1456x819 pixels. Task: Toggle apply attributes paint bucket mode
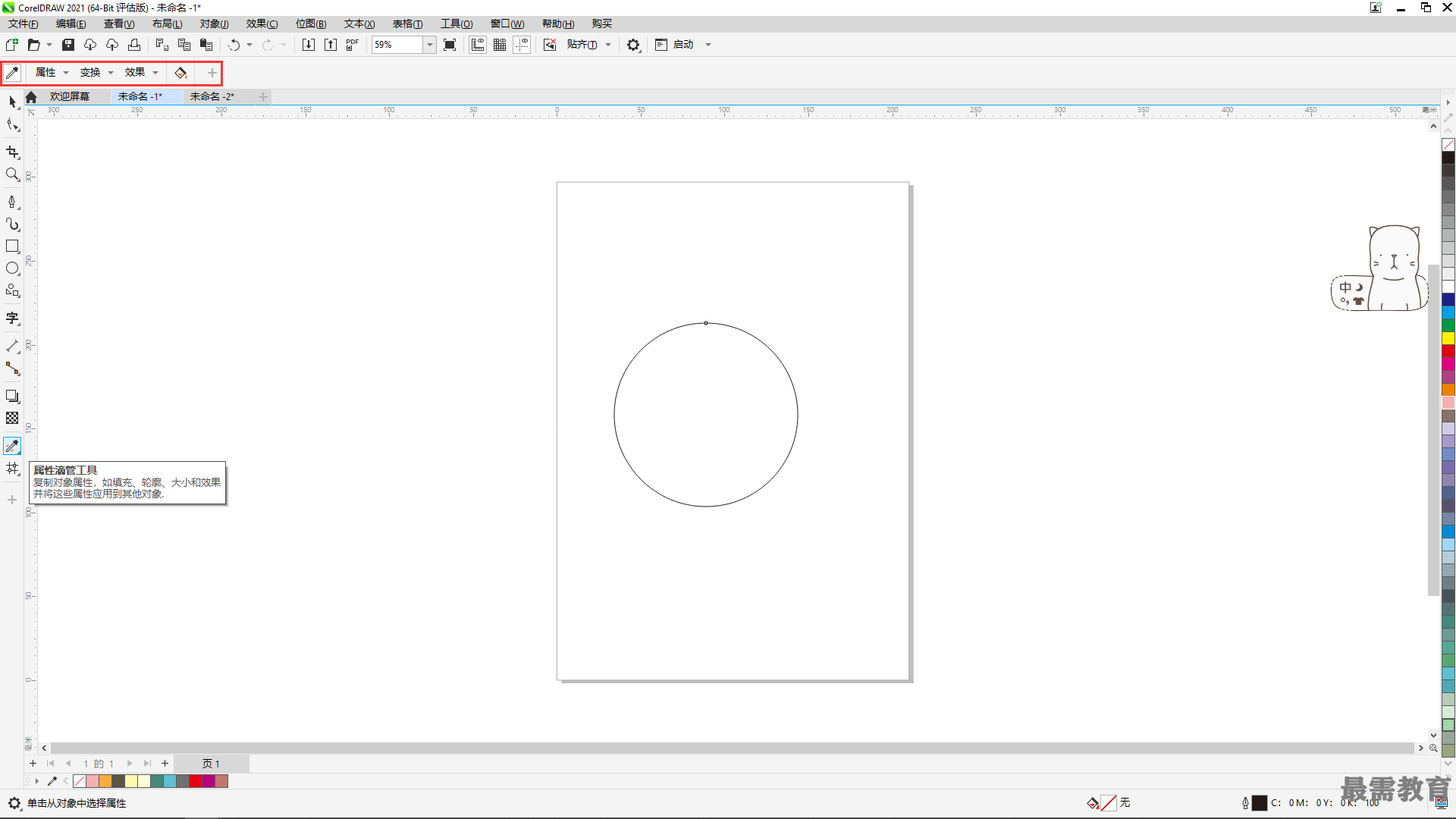(180, 73)
